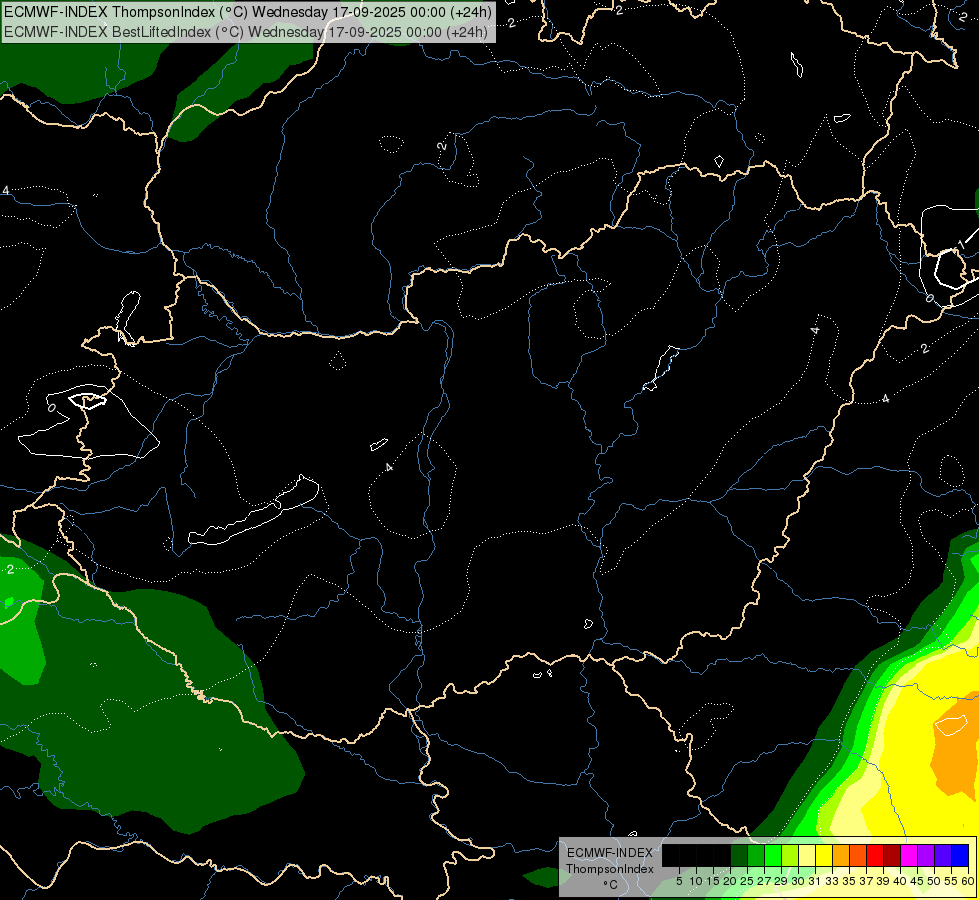Click the ECMWF-INDEX label in the legend
979x900 pixels.
610,853
